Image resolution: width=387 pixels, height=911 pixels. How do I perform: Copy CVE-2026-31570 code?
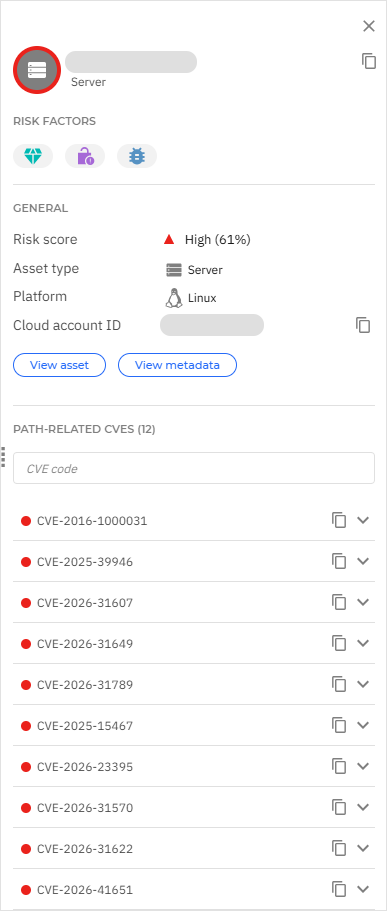[x=339, y=807]
